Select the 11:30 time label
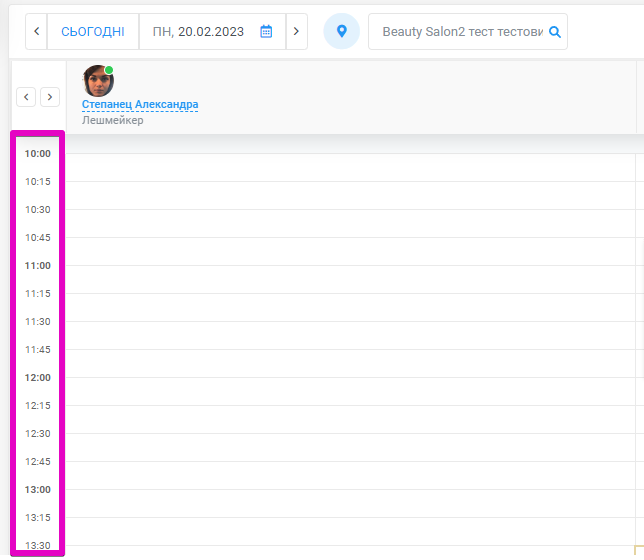The height and width of the screenshot is (560, 644). pos(38,322)
